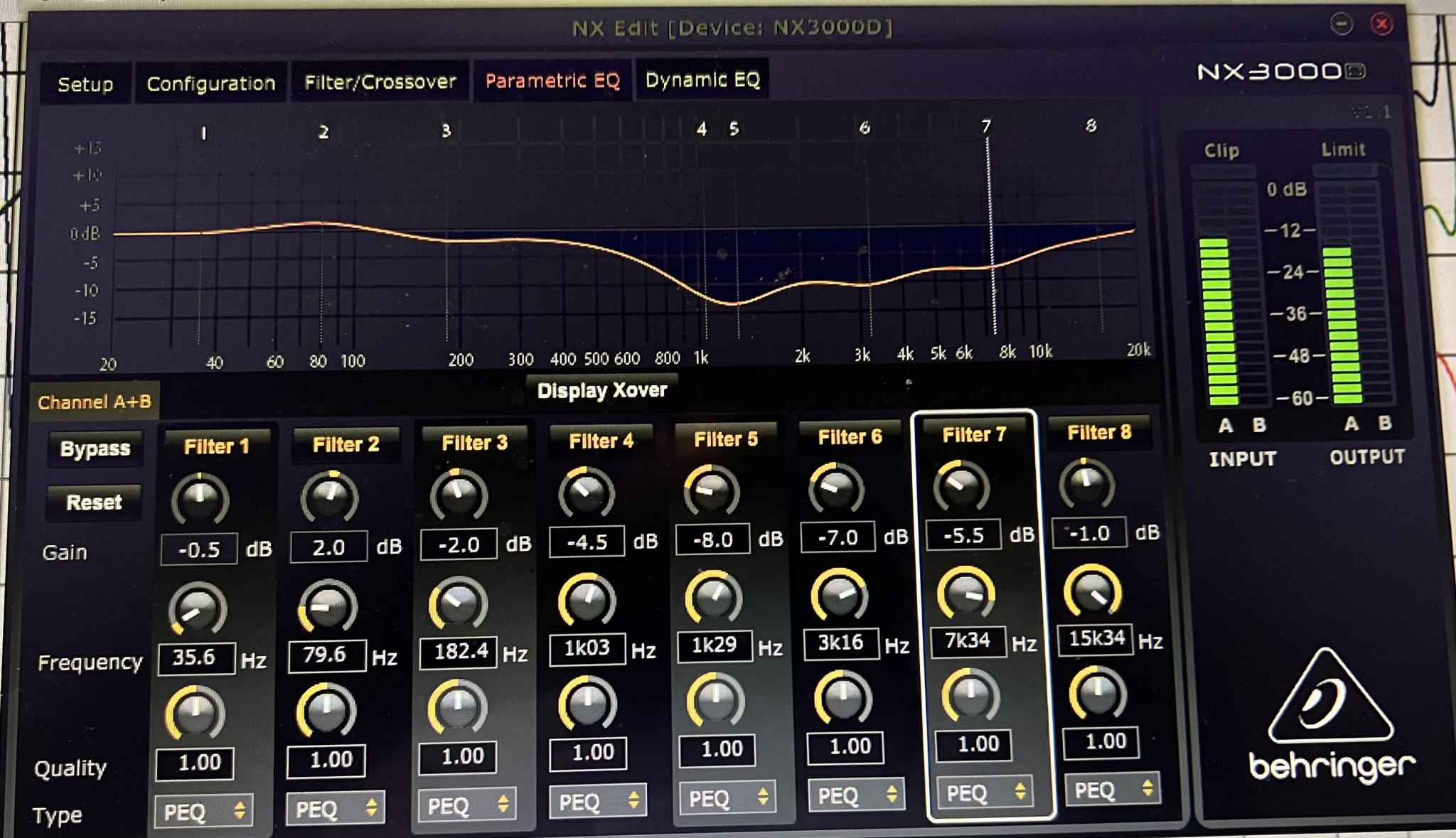Go to the Dynamic EQ tab

702,80
